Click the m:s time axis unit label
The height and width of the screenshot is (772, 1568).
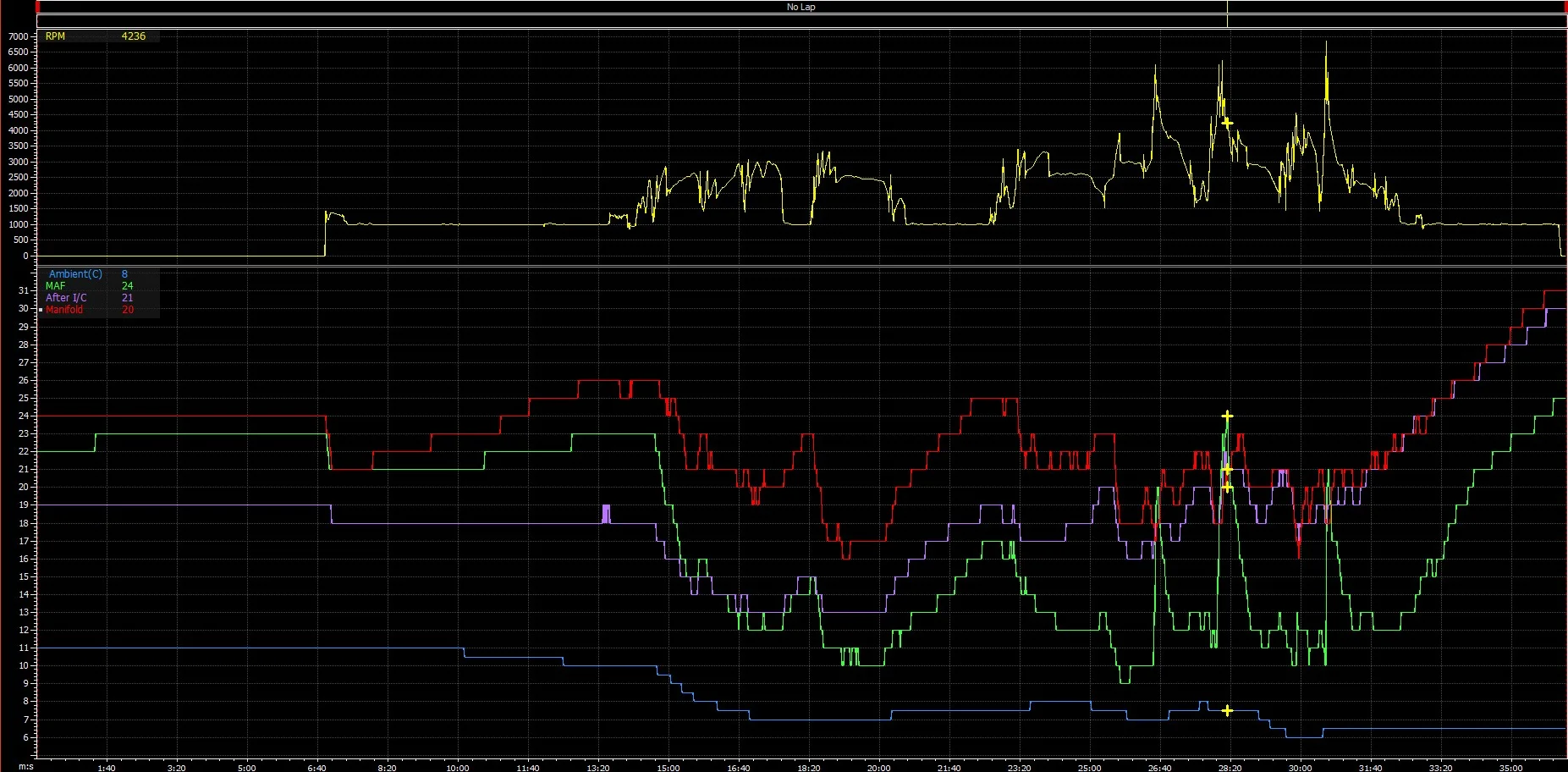pyautogui.click(x=26, y=767)
